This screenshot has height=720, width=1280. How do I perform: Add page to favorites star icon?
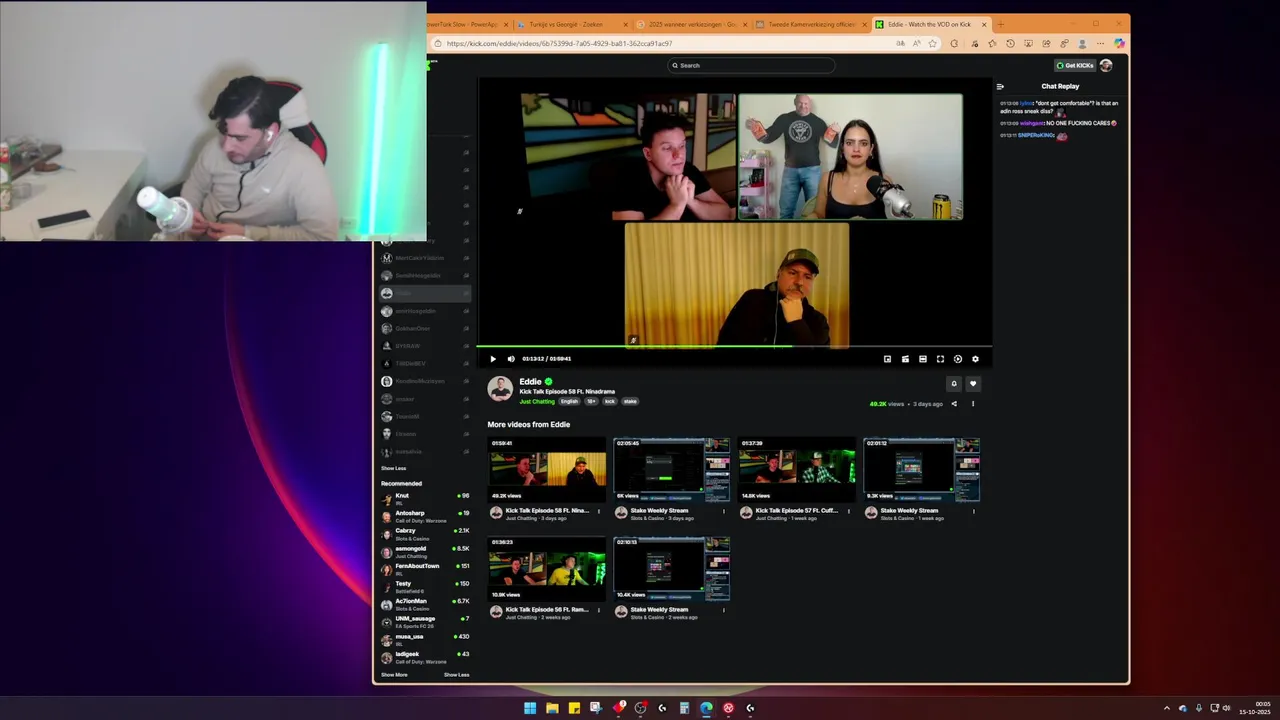pos(933,43)
